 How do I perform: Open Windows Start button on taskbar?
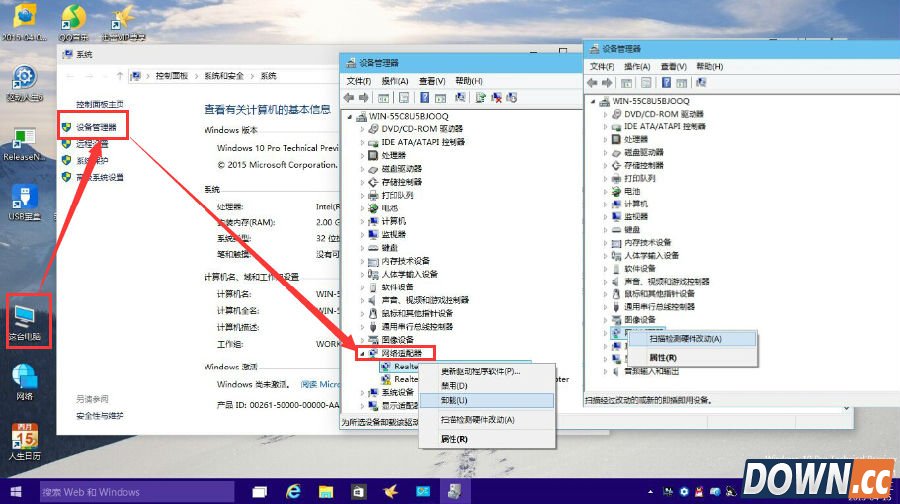[16, 492]
